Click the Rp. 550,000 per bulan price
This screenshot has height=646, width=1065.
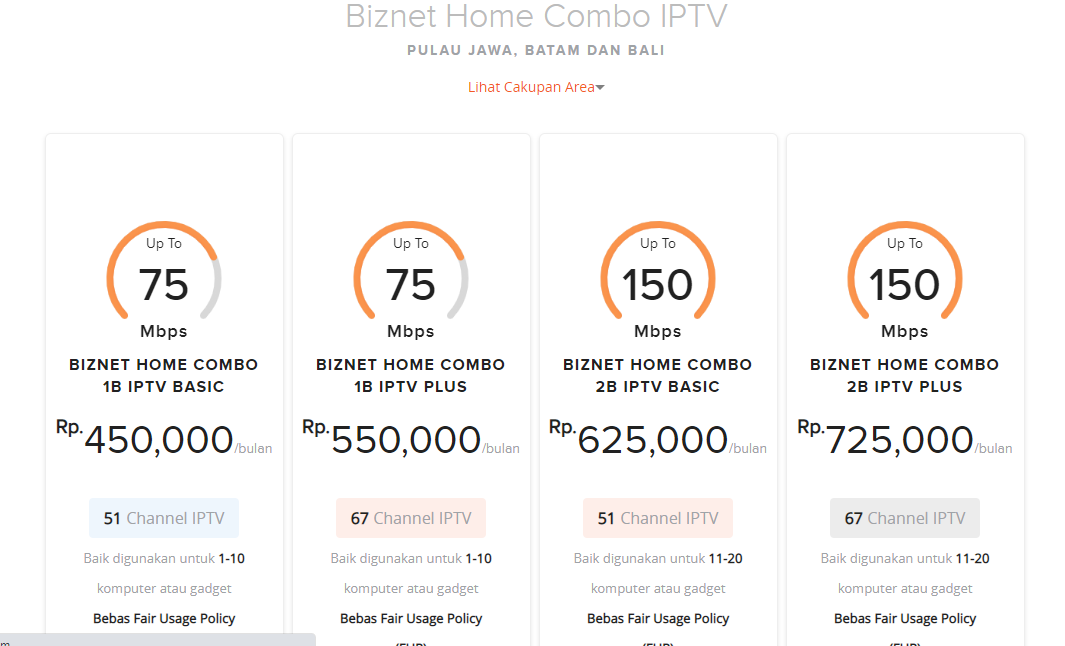(x=411, y=439)
